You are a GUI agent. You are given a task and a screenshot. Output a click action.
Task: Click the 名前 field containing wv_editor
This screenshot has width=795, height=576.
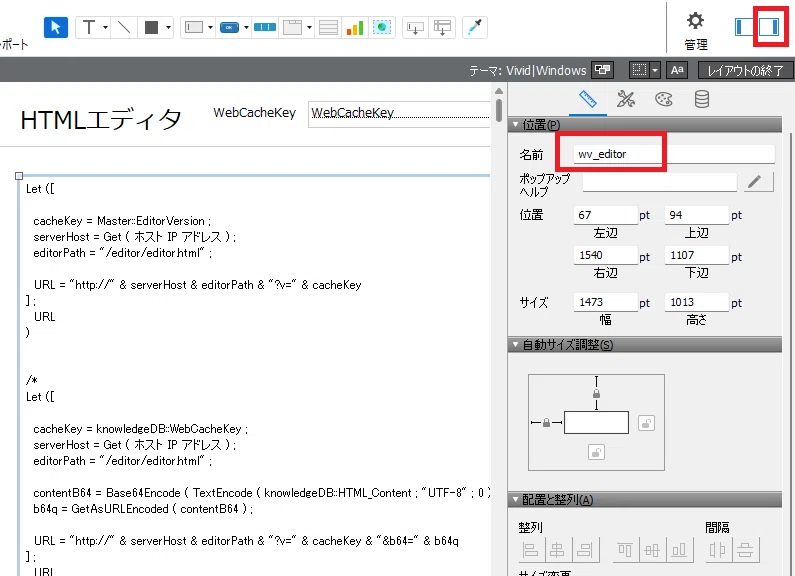click(x=674, y=154)
